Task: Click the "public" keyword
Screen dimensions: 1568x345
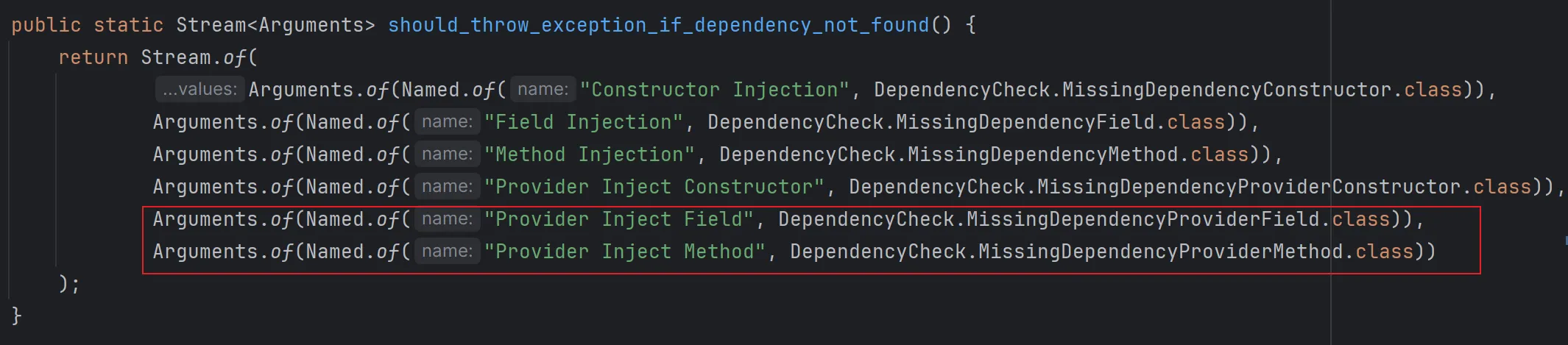Action: tap(46, 25)
